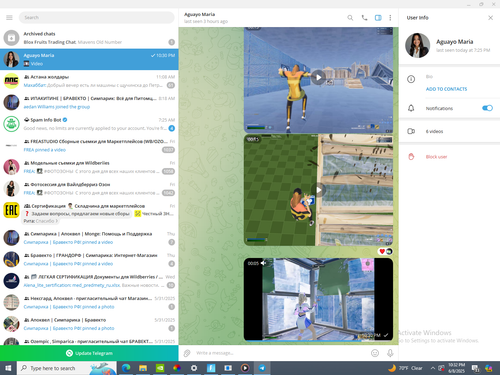Block this user
The width and height of the screenshot is (500, 375).
tap(436, 157)
